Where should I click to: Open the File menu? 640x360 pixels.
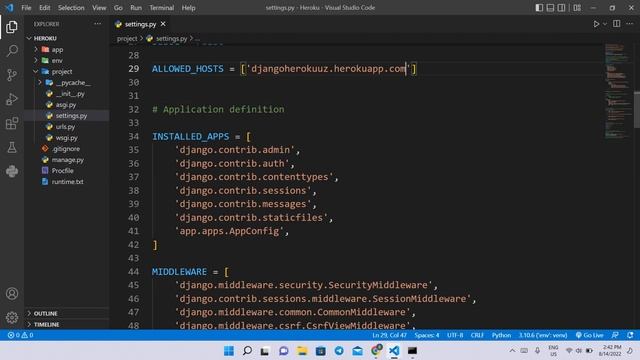pos(26,8)
